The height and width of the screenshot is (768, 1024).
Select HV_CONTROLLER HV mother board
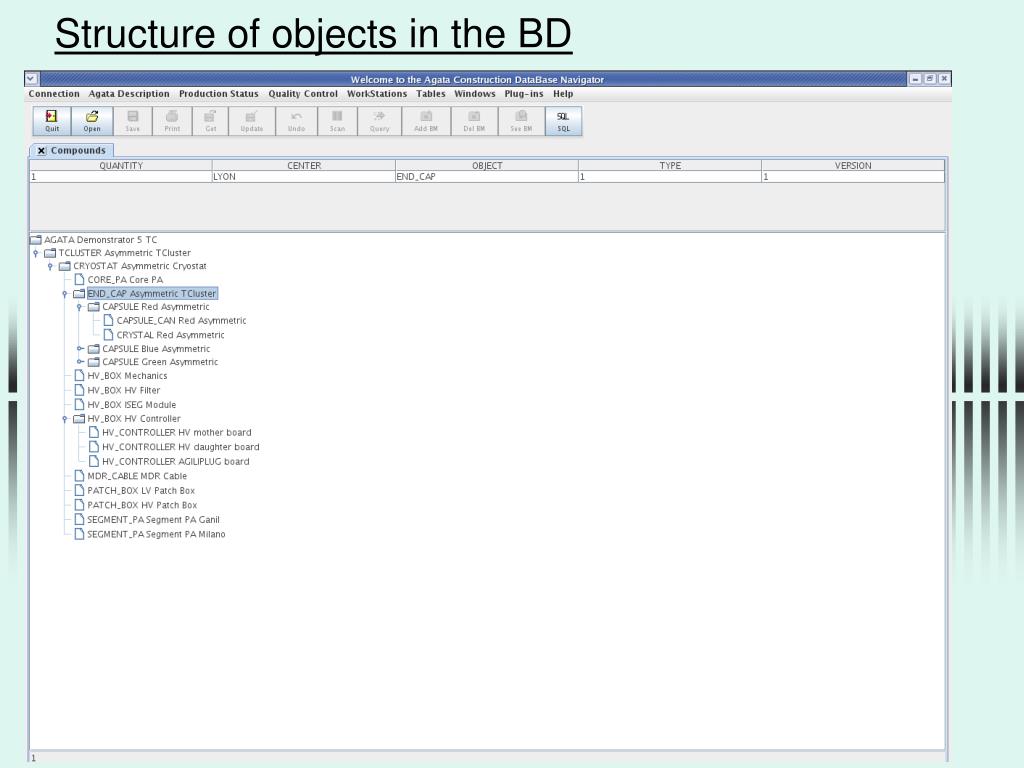pos(176,432)
